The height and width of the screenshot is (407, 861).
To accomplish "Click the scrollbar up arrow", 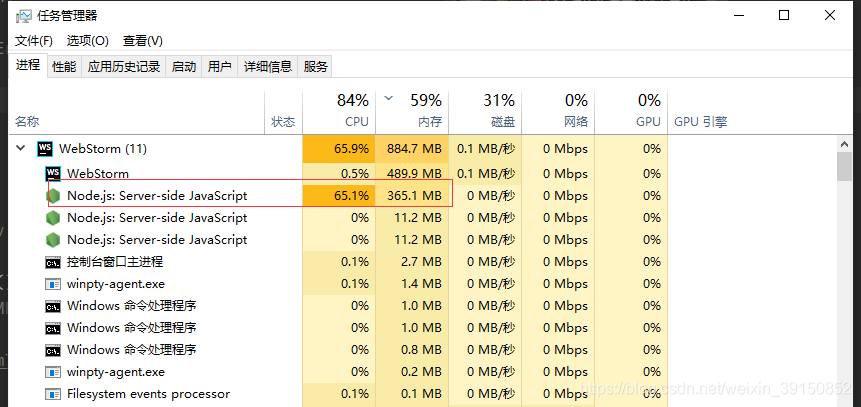I will coord(845,144).
